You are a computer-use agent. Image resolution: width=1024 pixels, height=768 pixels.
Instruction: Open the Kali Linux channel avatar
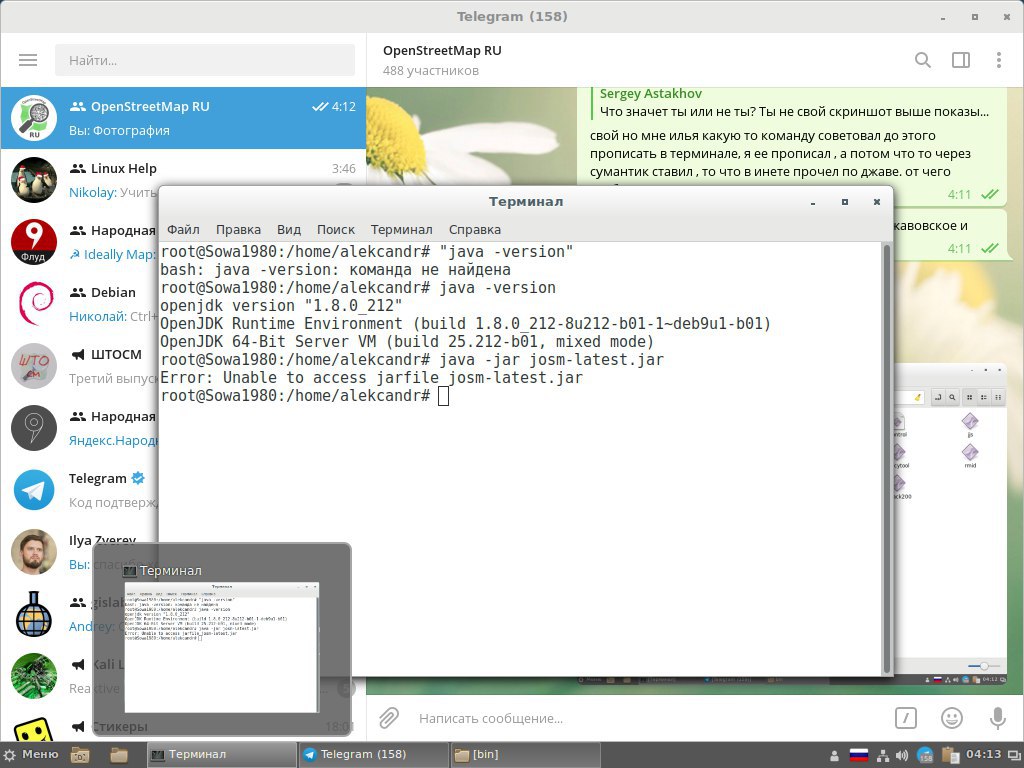click(x=34, y=677)
